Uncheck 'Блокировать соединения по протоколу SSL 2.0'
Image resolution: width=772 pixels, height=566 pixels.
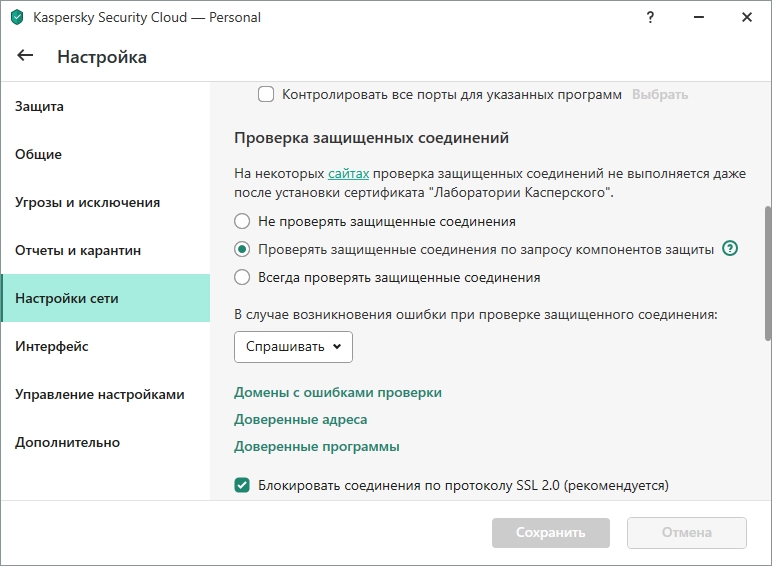coord(242,485)
